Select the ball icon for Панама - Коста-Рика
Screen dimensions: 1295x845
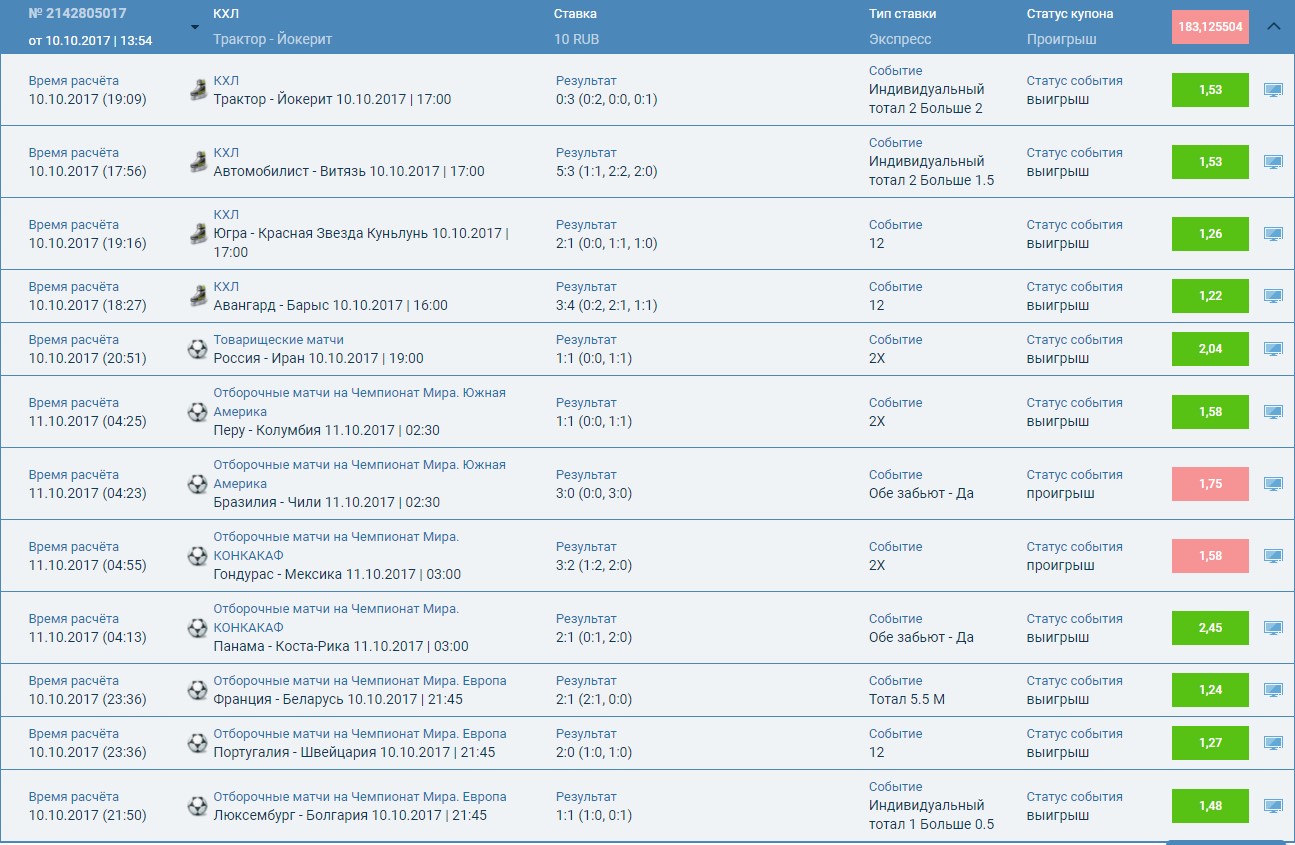coord(199,628)
